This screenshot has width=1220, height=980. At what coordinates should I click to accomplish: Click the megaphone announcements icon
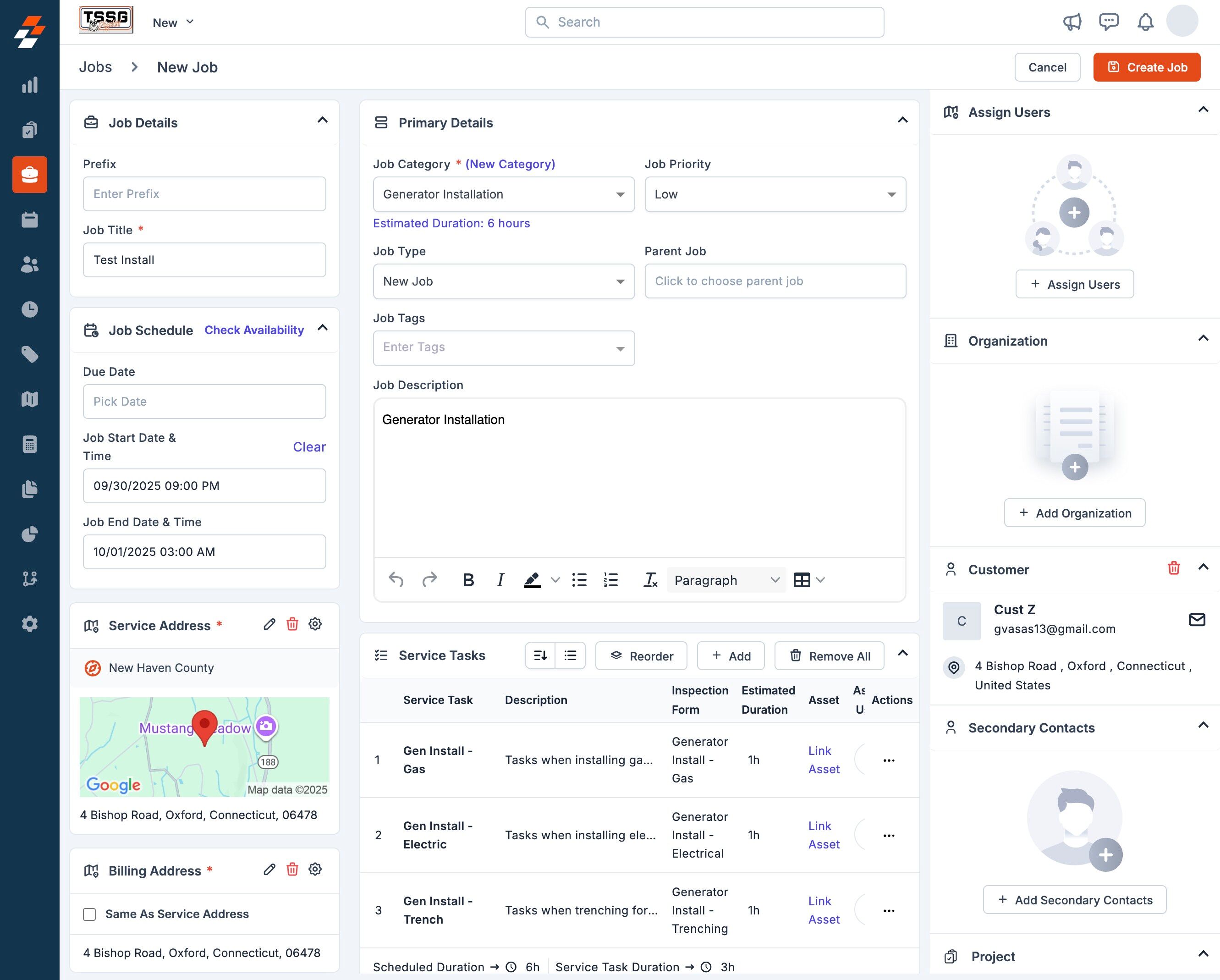(1072, 22)
